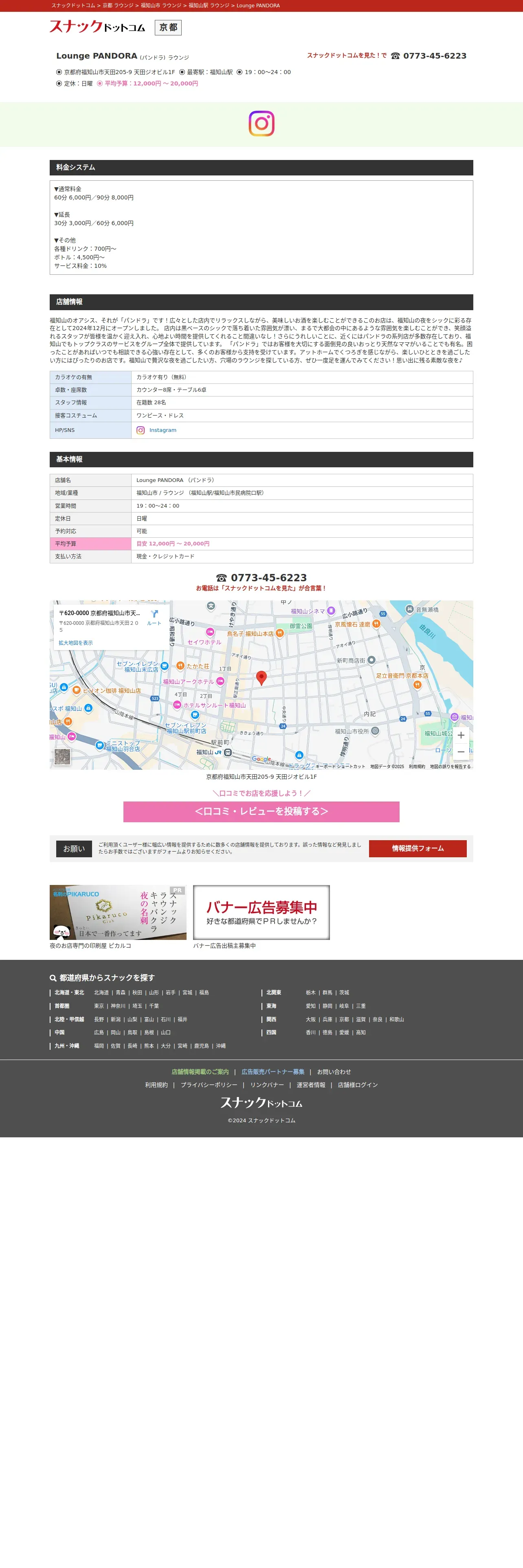This screenshot has height=1568, width=523.
Task: Open the large Instagram logo banner
Action: point(261,124)
